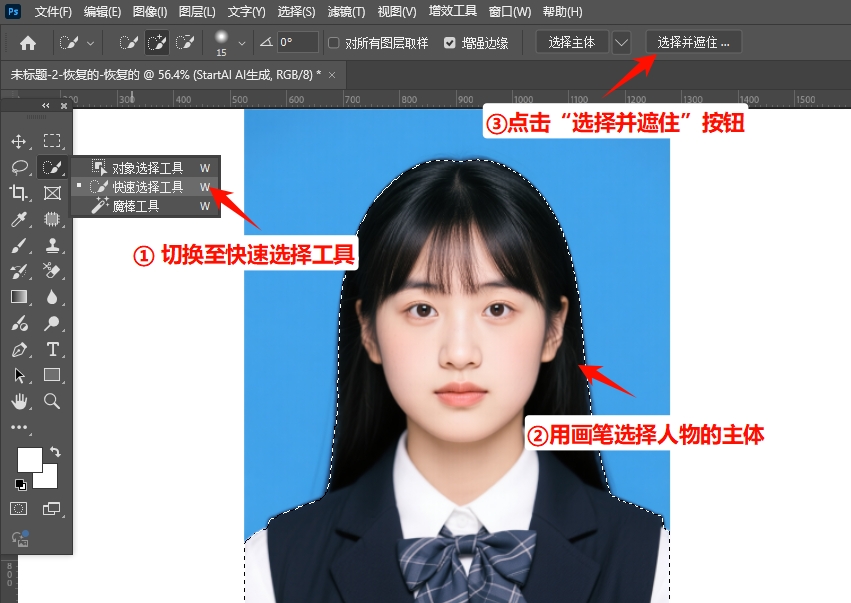Open the brush size picker in options bar
This screenshot has height=603, width=851.
[x=228, y=43]
